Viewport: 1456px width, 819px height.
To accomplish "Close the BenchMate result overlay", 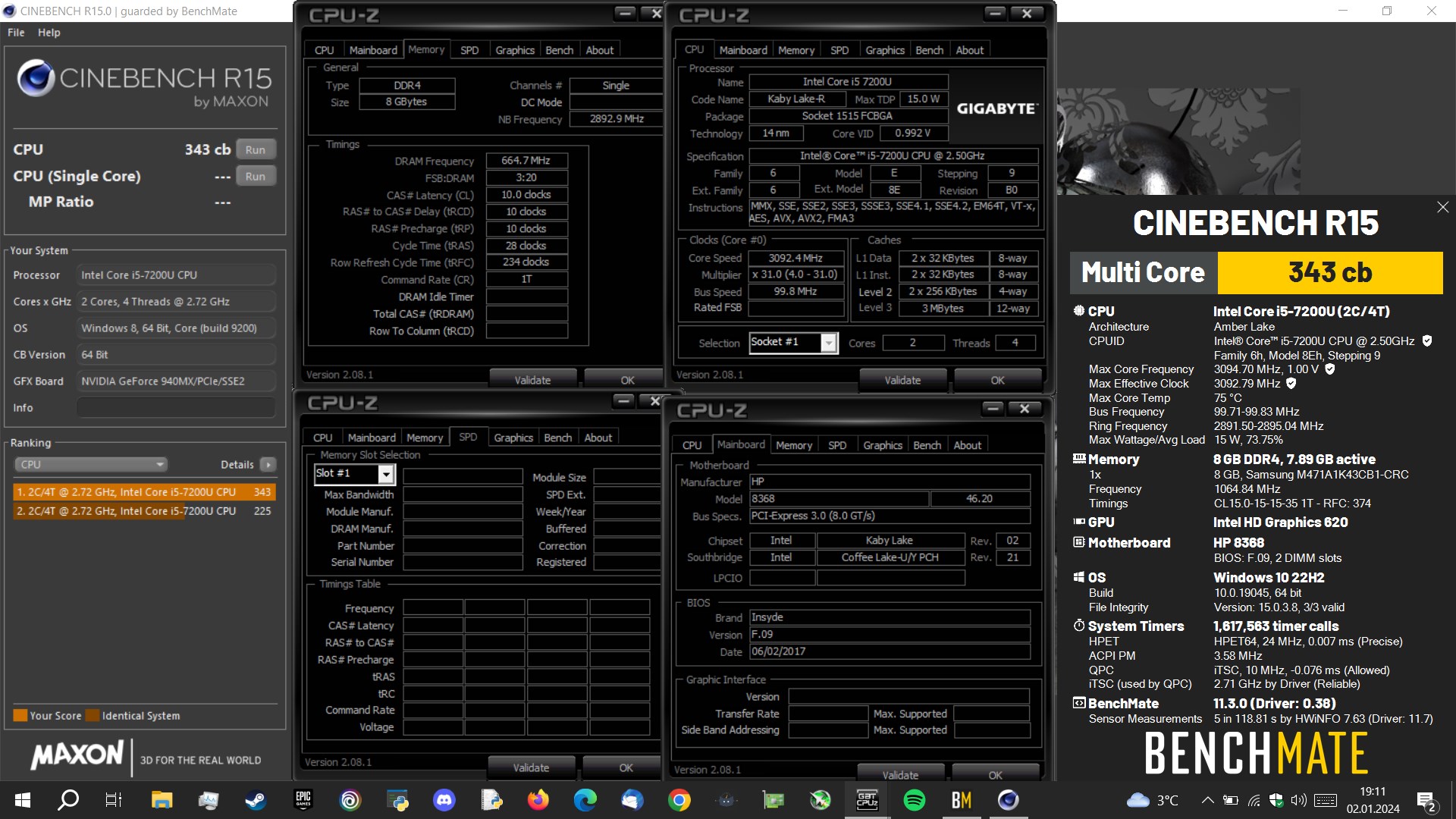I will pos(1442,207).
